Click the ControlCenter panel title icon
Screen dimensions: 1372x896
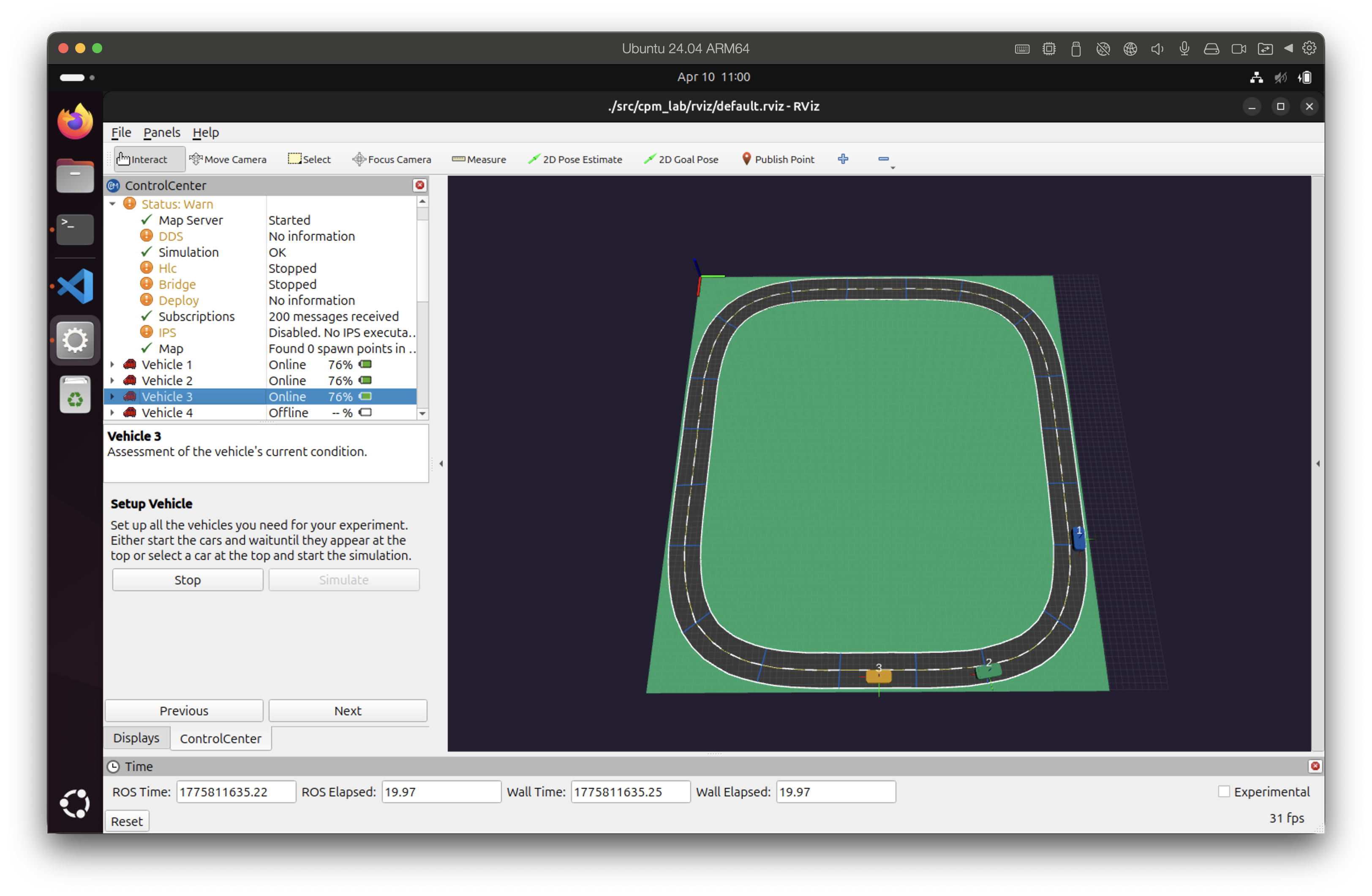pyautogui.click(x=114, y=185)
